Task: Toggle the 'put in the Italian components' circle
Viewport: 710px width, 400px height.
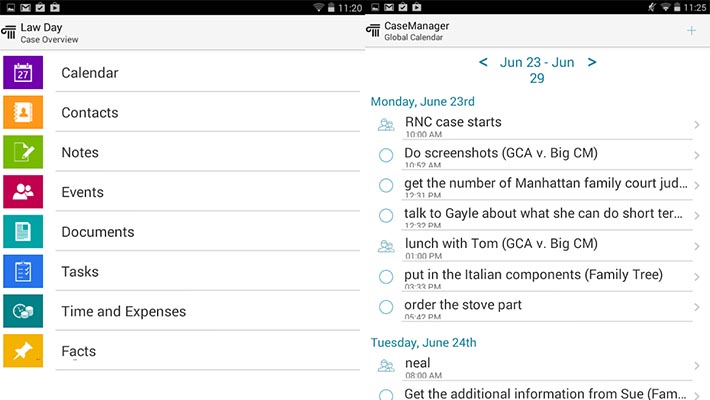Action: [386, 276]
